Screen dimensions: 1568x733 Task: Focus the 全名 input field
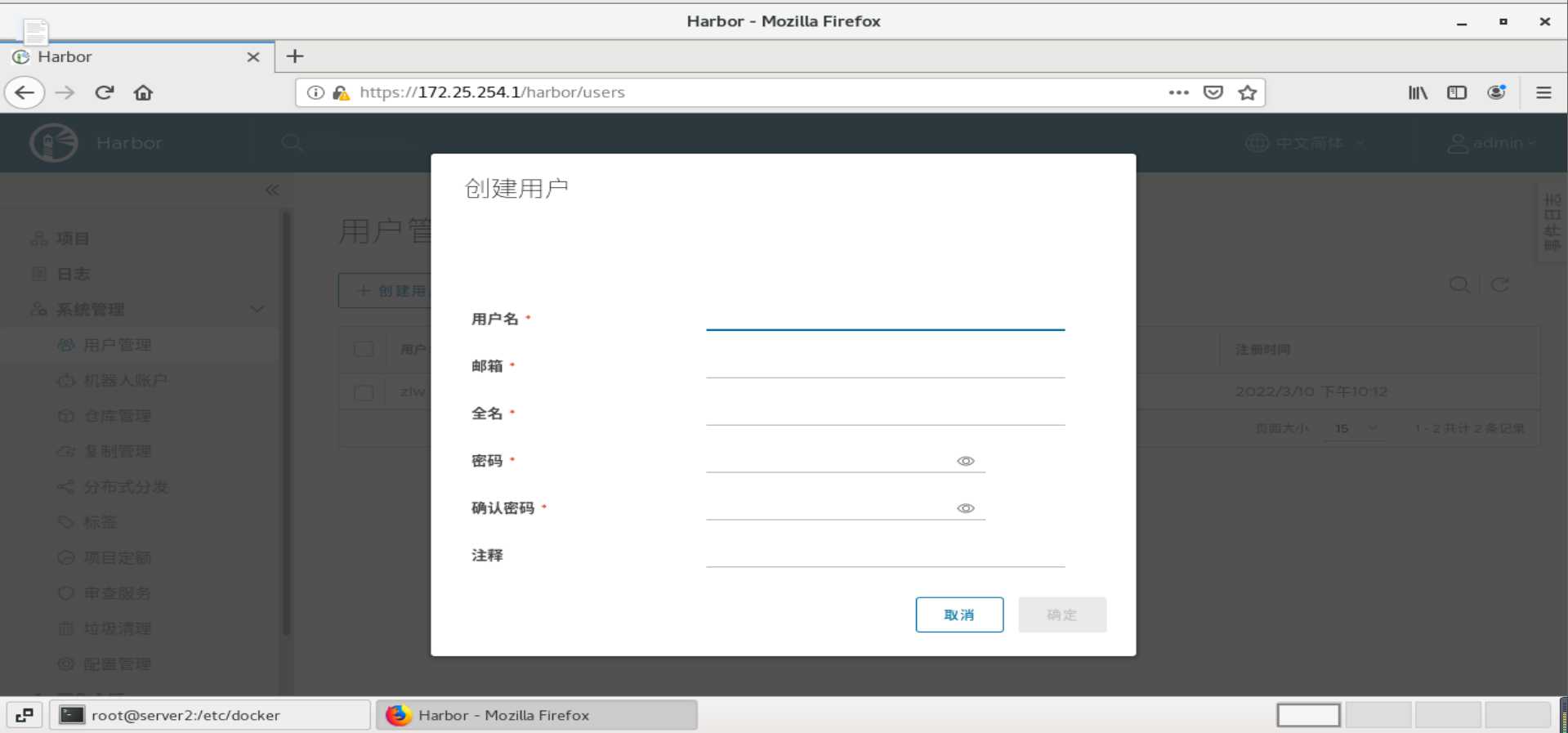pos(885,413)
